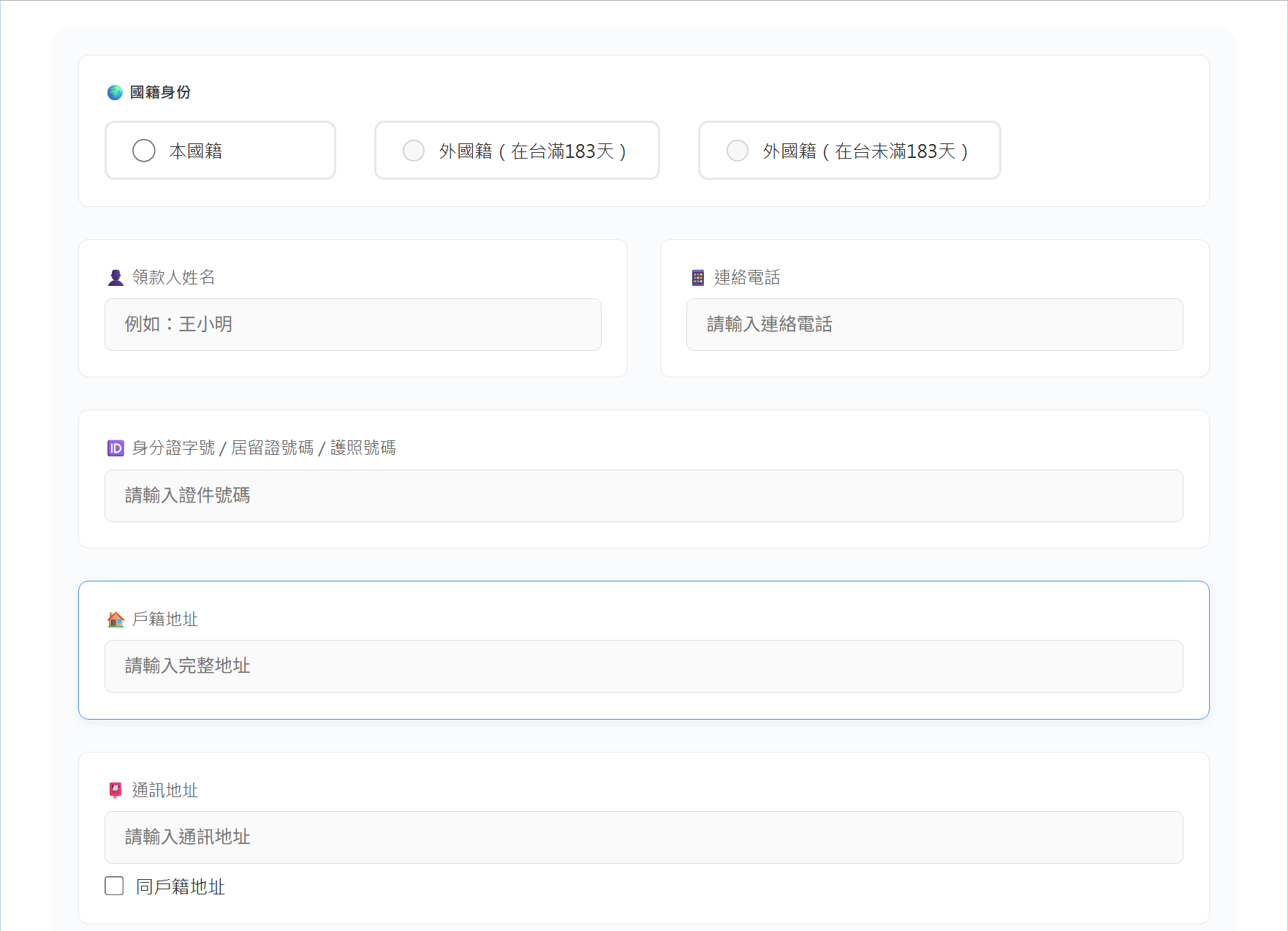The height and width of the screenshot is (931, 1288).
Task: Select the 本國籍 radio option
Action: coord(144,151)
